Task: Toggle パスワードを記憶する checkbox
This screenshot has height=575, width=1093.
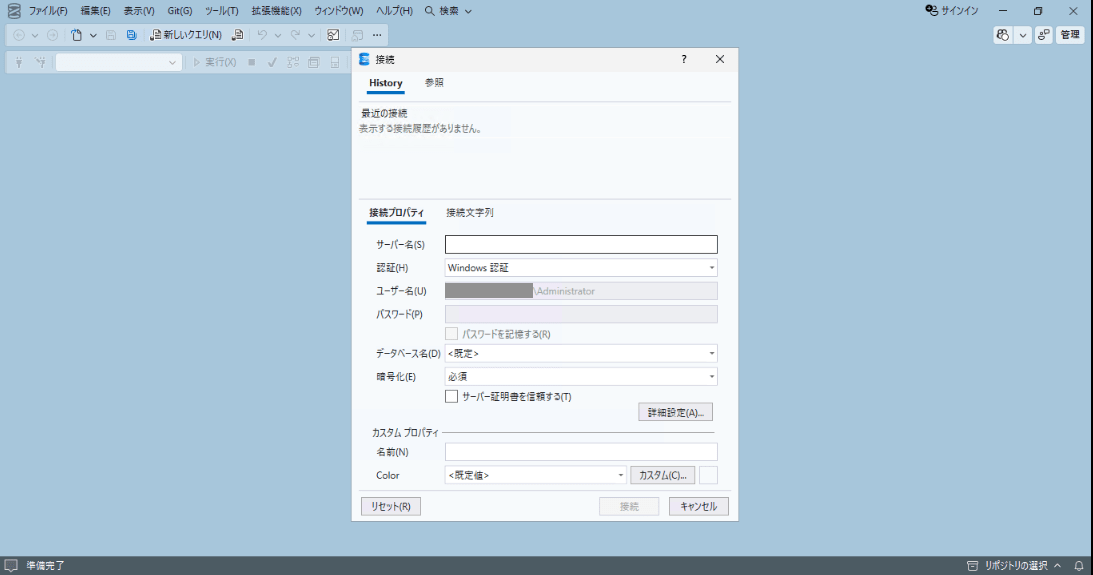Action: tap(452, 334)
